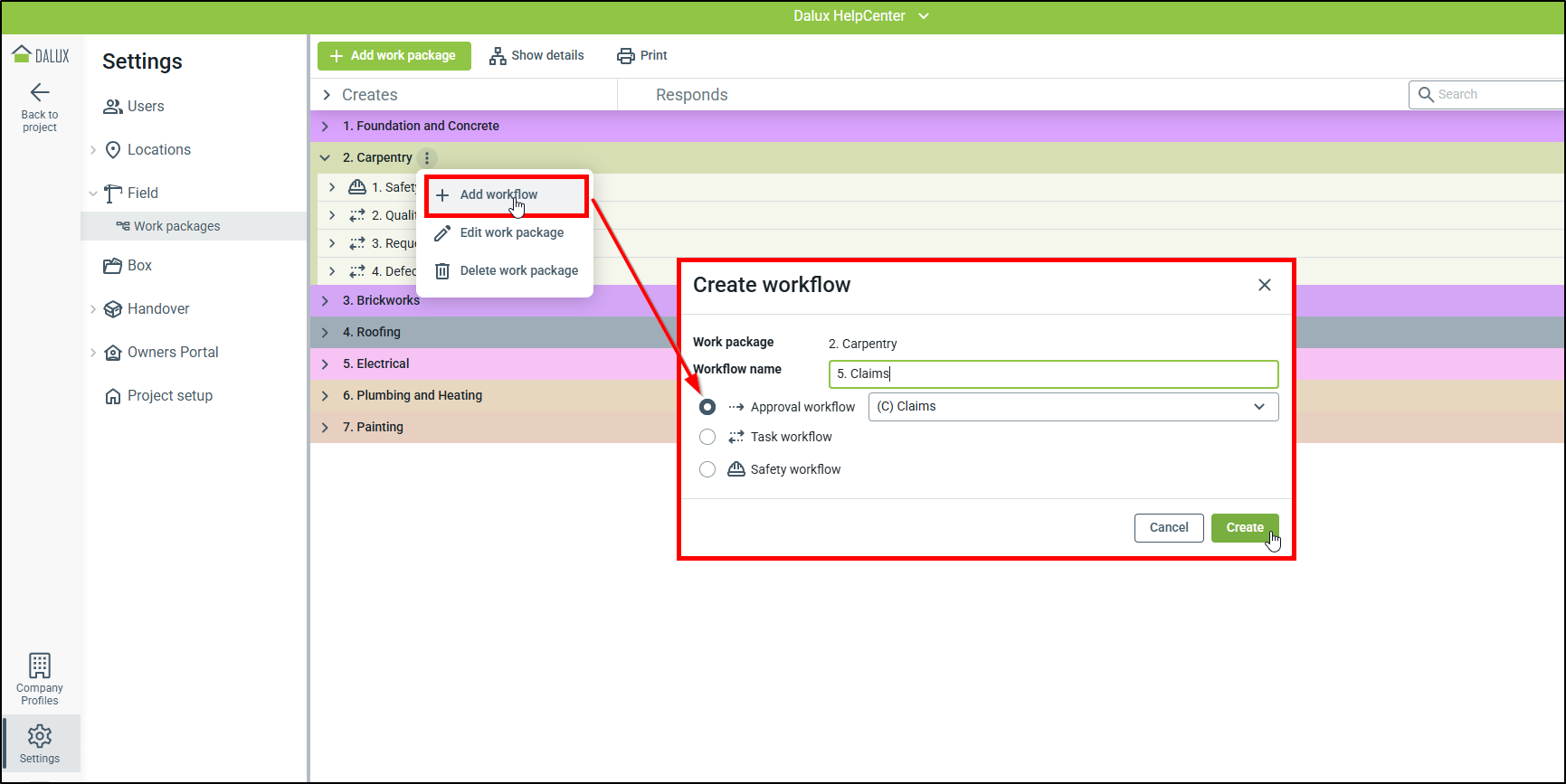This screenshot has height=784, width=1566.
Task: Click the Print icon in toolbar
Action: click(626, 56)
